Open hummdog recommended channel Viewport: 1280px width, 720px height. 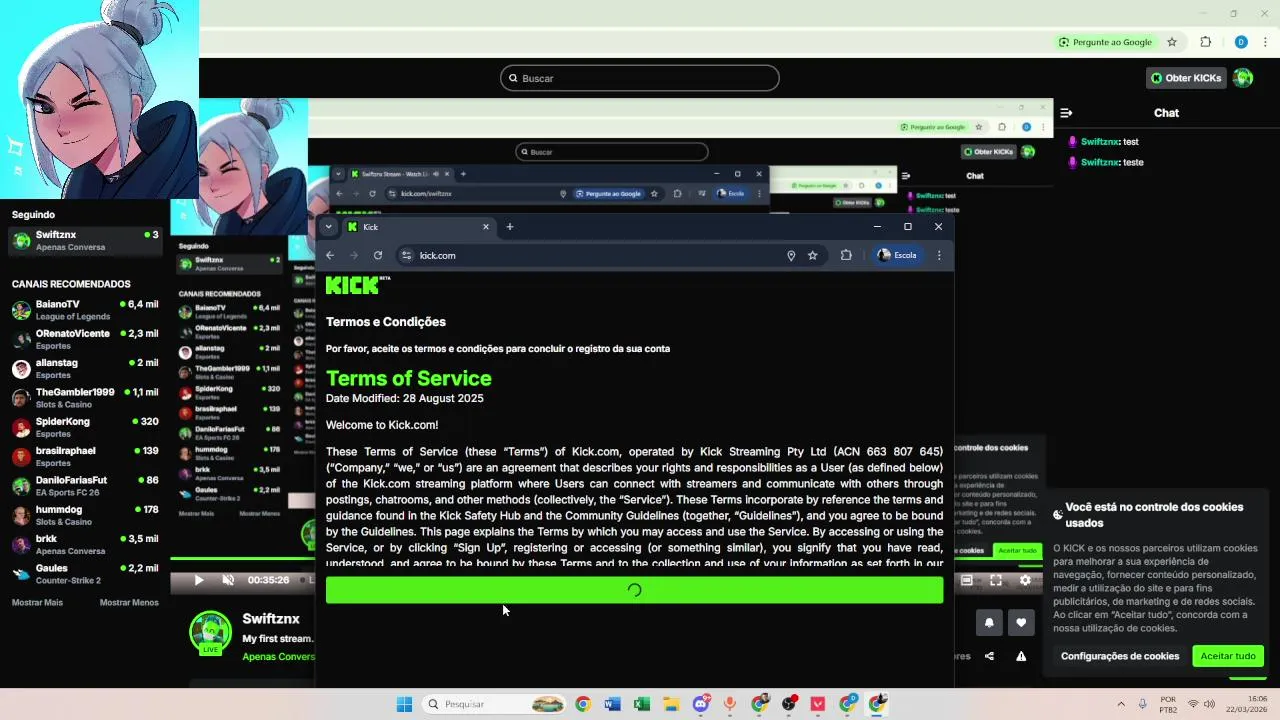(x=84, y=515)
